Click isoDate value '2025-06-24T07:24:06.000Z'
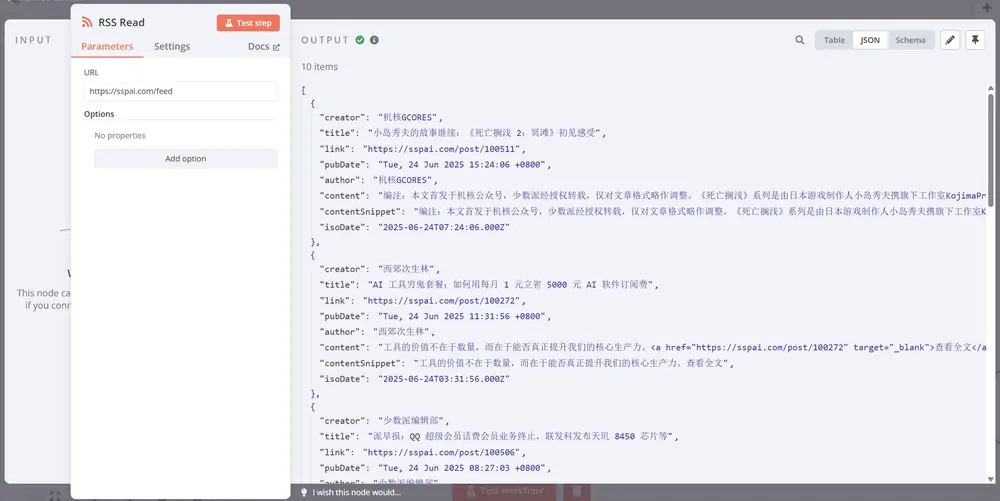 (x=443, y=227)
